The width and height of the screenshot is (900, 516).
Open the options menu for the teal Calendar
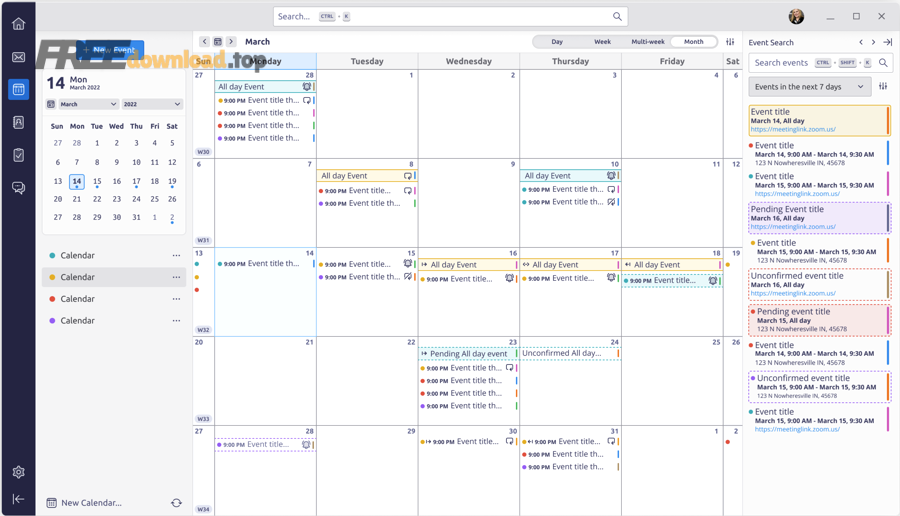coord(176,255)
